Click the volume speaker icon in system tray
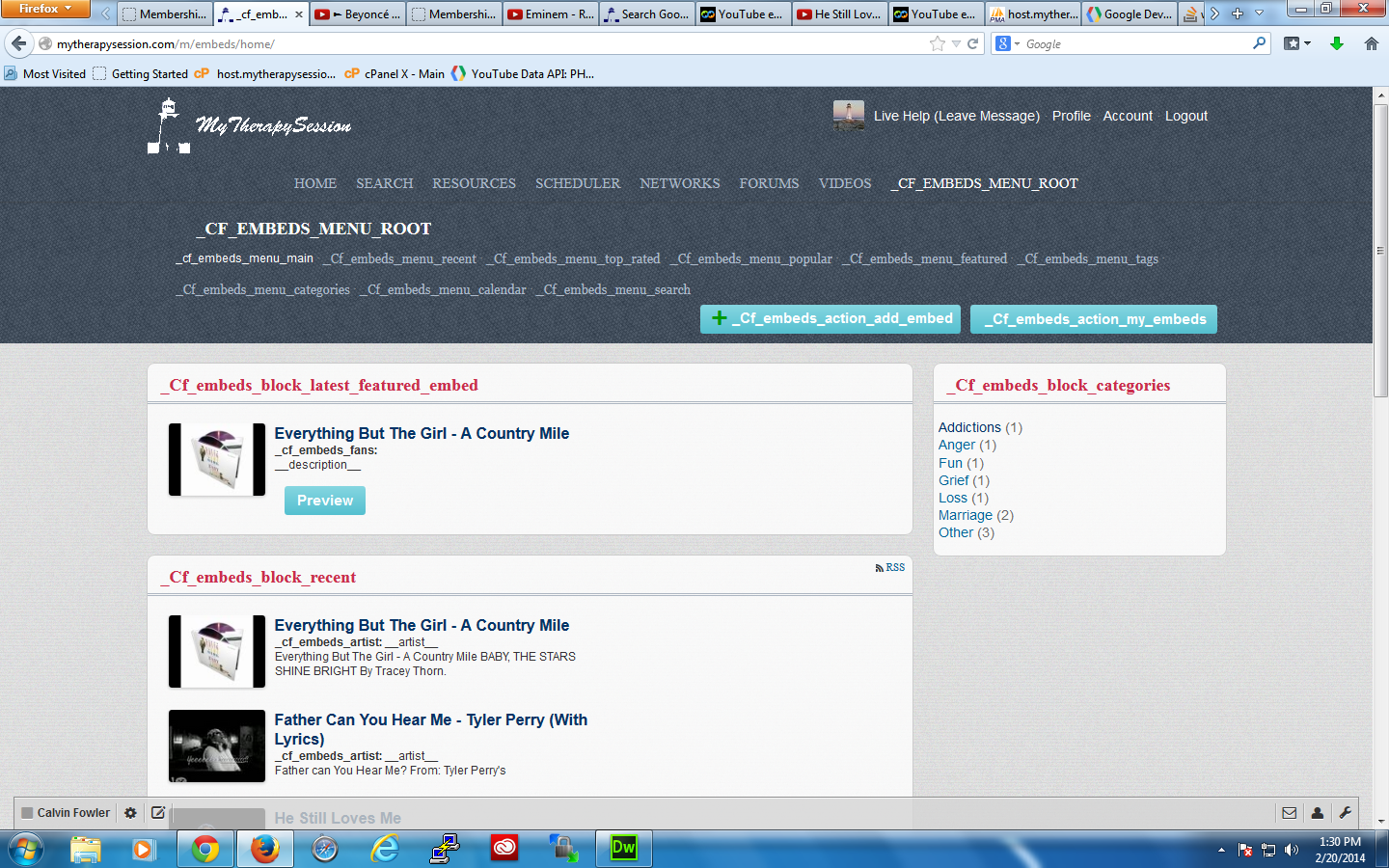 coord(1292,850)
